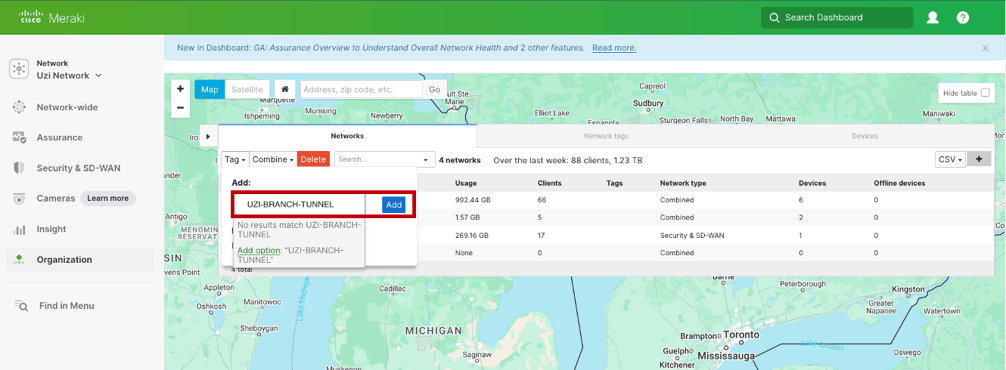This screenshot has height=370, width=1006.
Task: Open the Tag dropdown
Action: coord(235,159)
